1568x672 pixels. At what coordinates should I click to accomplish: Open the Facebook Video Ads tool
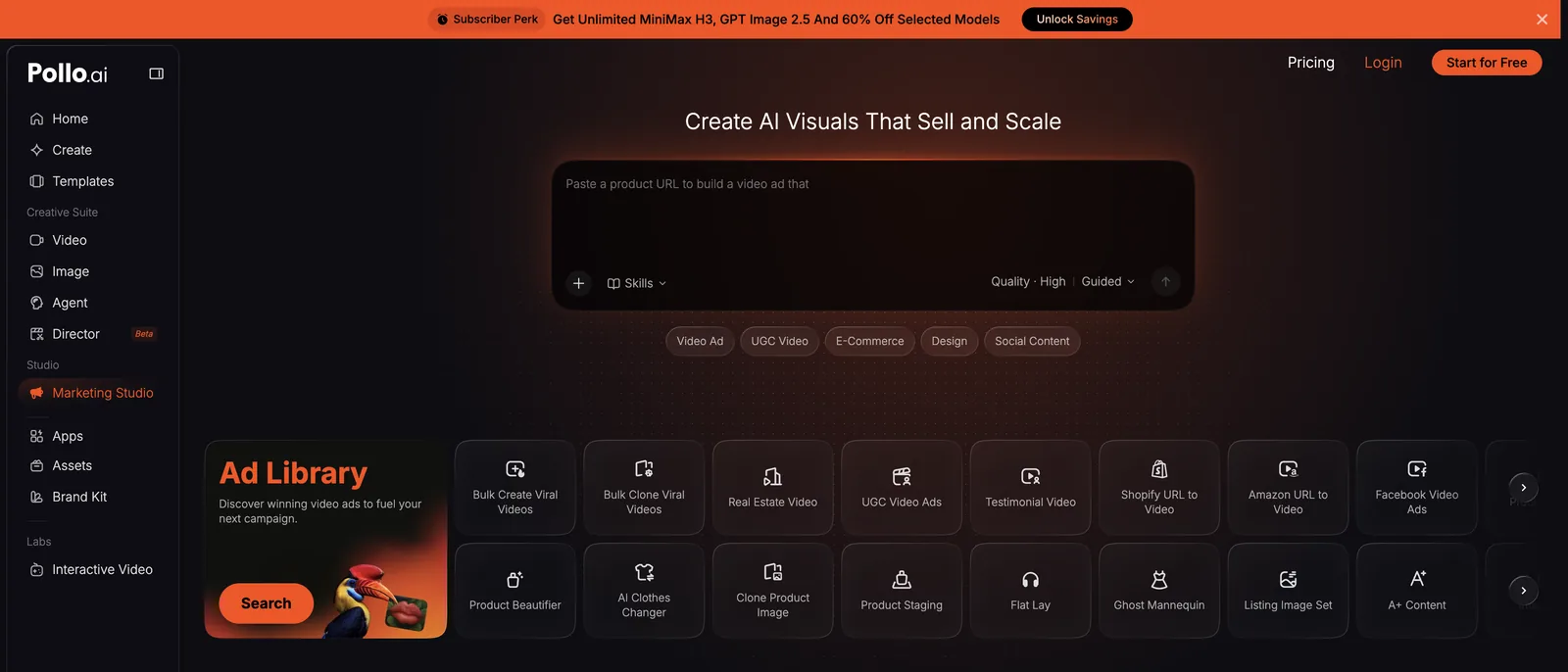tap(1417, 488)
